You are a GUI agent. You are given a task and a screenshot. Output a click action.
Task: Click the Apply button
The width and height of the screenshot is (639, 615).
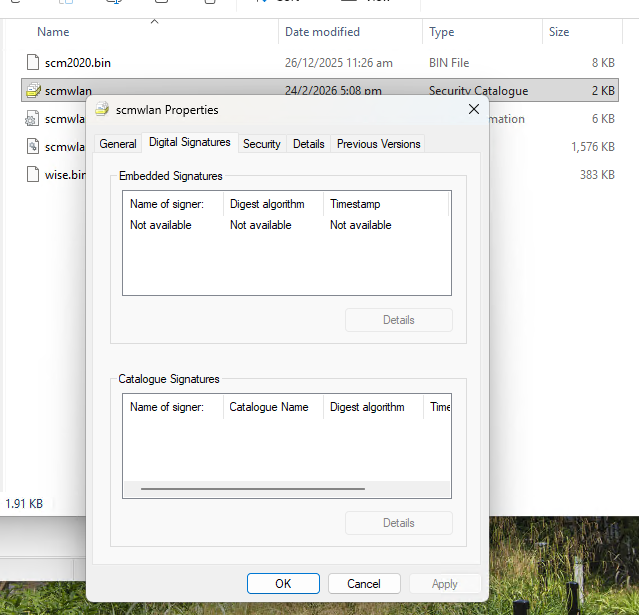445,584
